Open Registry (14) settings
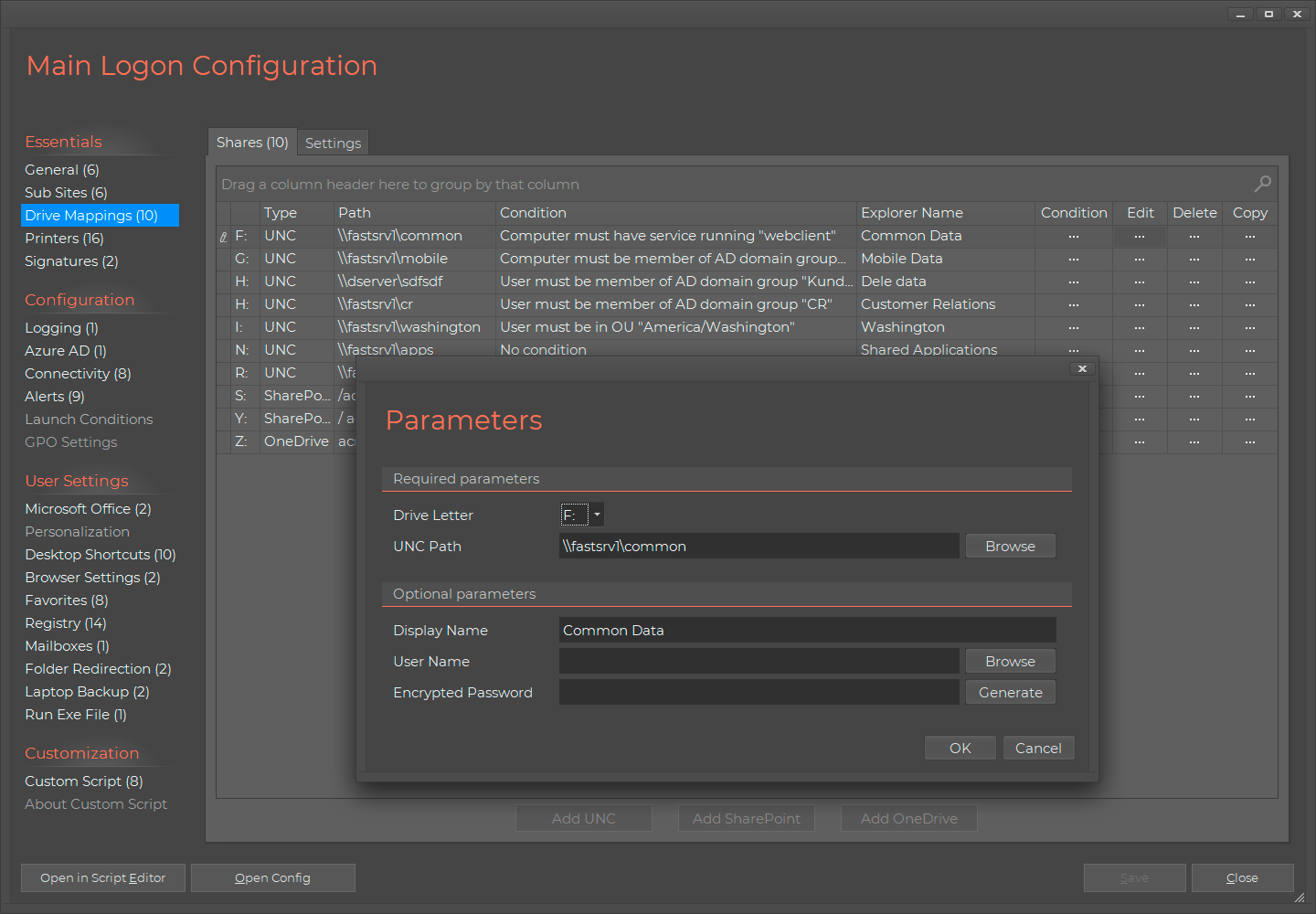 [66, 622]
